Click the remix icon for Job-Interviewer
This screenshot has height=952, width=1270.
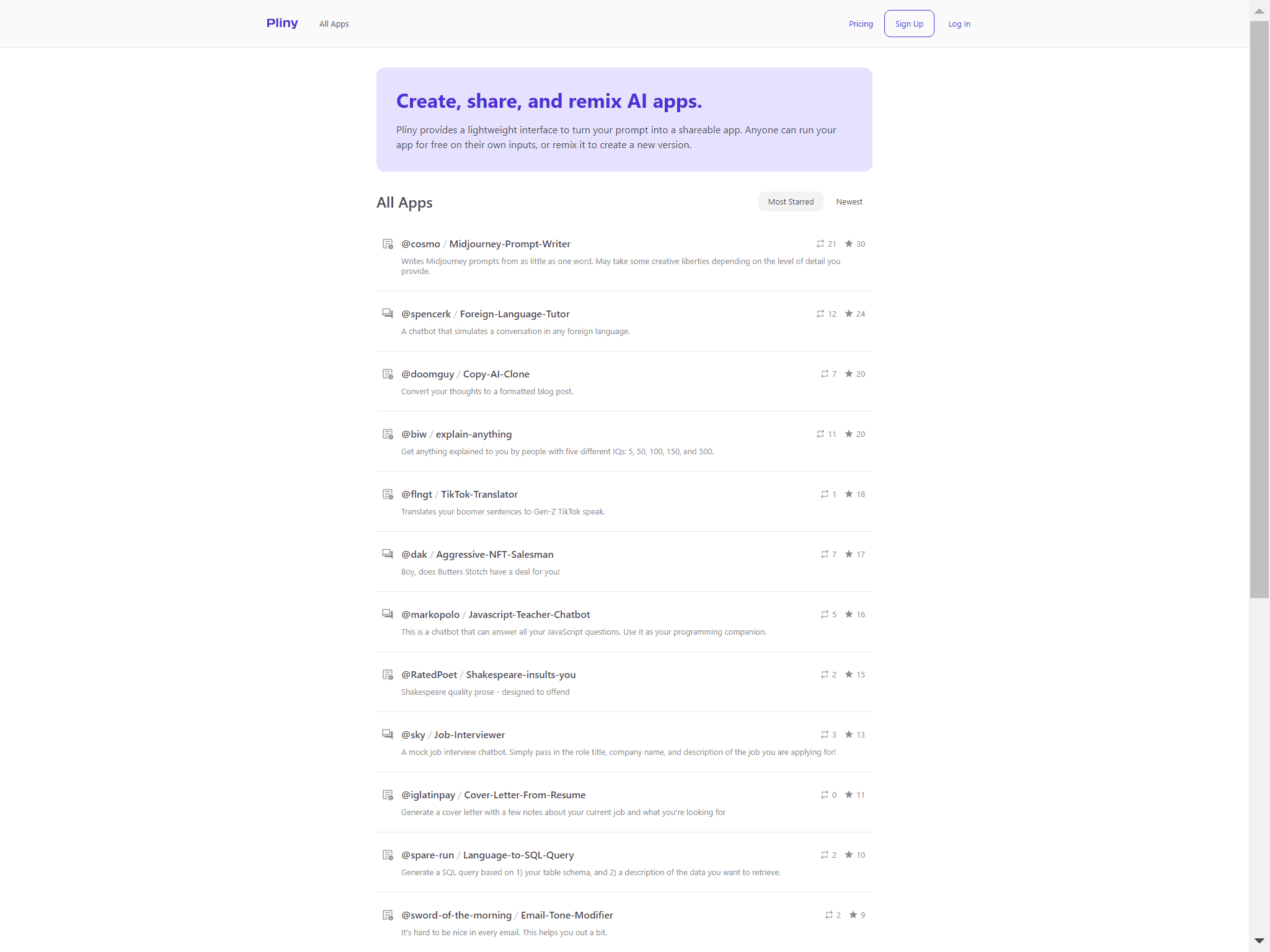click(825, 734)
